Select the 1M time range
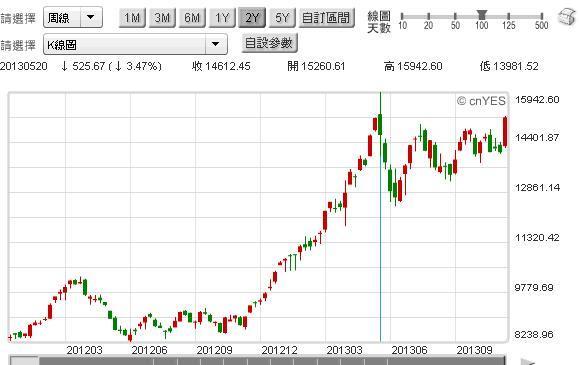The height and width of the screenshot is (365, 579). pyautogui.click(x=132, y=18)
